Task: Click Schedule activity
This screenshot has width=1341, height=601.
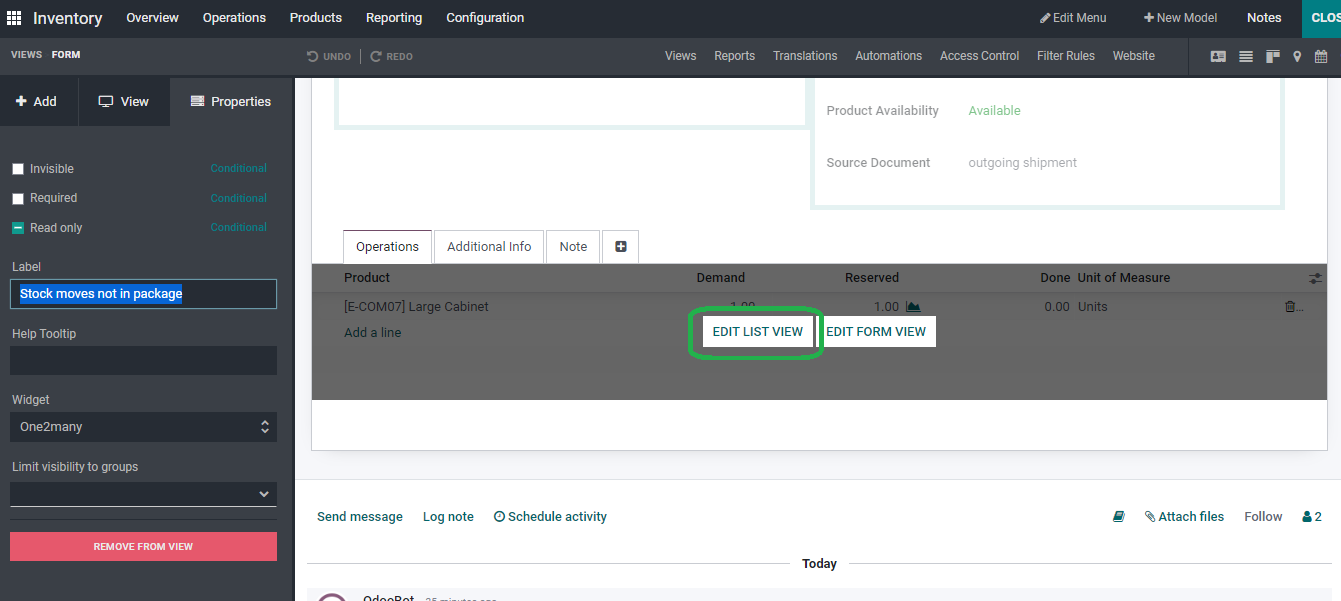Action: [x=550, y=517]
